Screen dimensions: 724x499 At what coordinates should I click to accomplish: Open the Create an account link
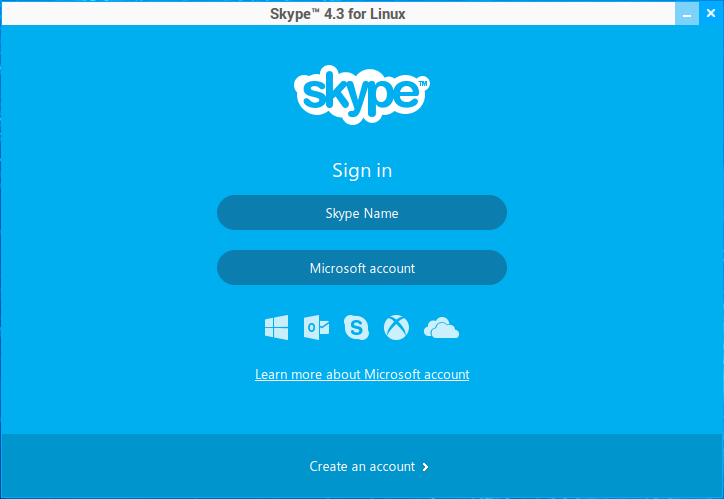pyautogui.click(x=362, y=466)
